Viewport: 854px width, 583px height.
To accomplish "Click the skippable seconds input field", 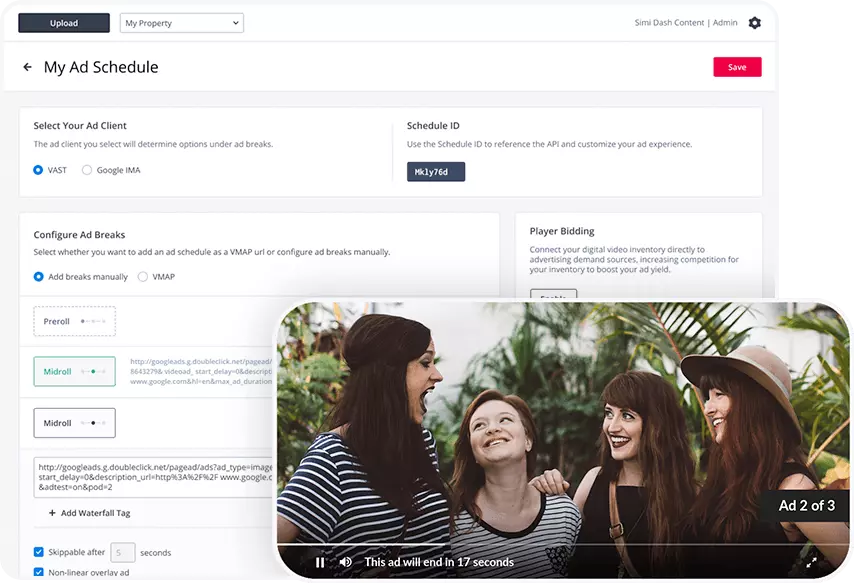I will (x=123, y=552).
